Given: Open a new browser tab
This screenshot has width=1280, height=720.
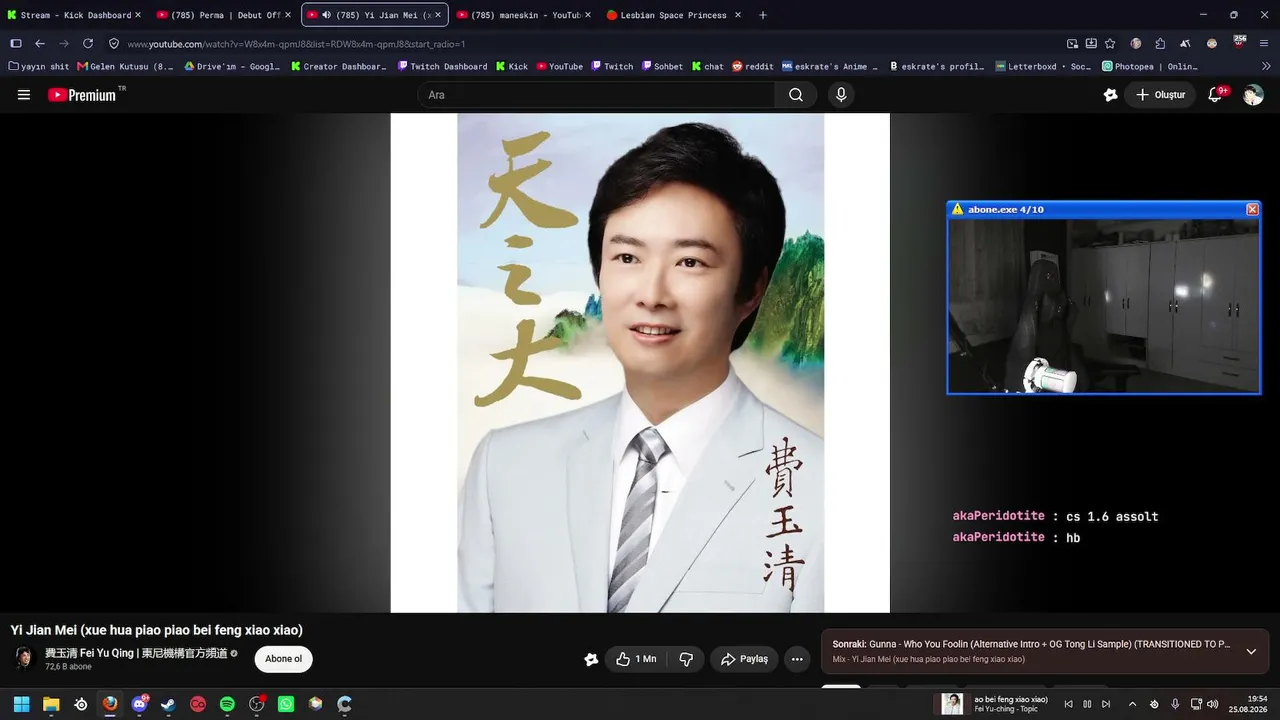Looking at the screenshot, I should coord(763,15).
